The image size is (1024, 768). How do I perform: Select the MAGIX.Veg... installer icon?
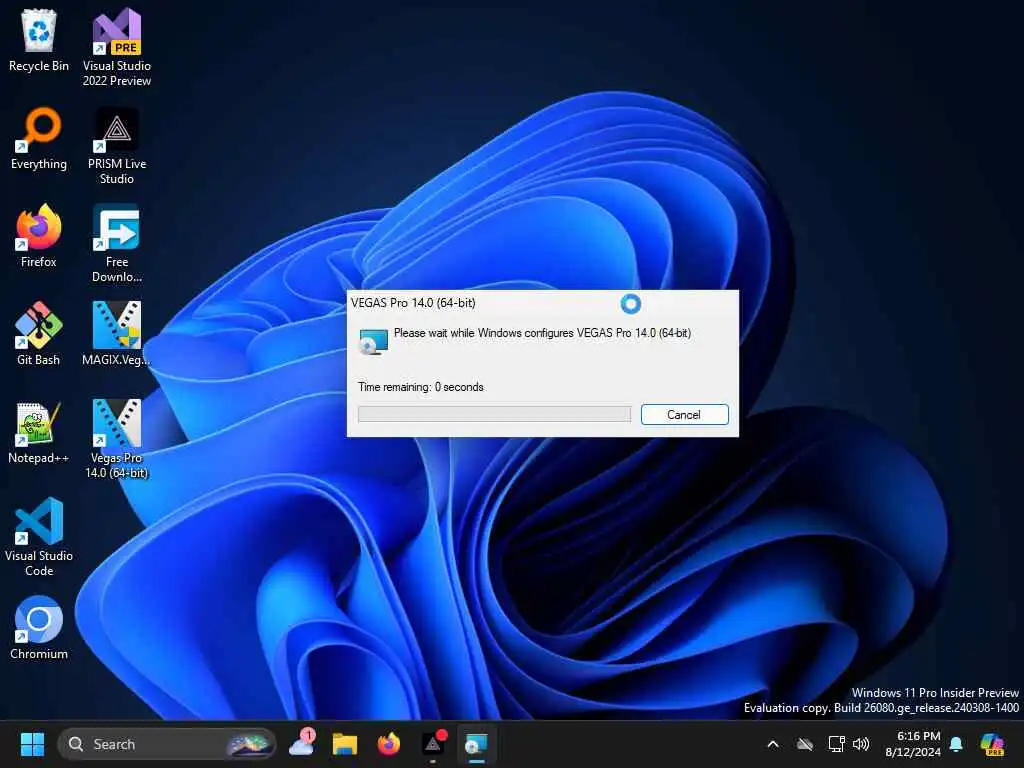coord(117,334)
